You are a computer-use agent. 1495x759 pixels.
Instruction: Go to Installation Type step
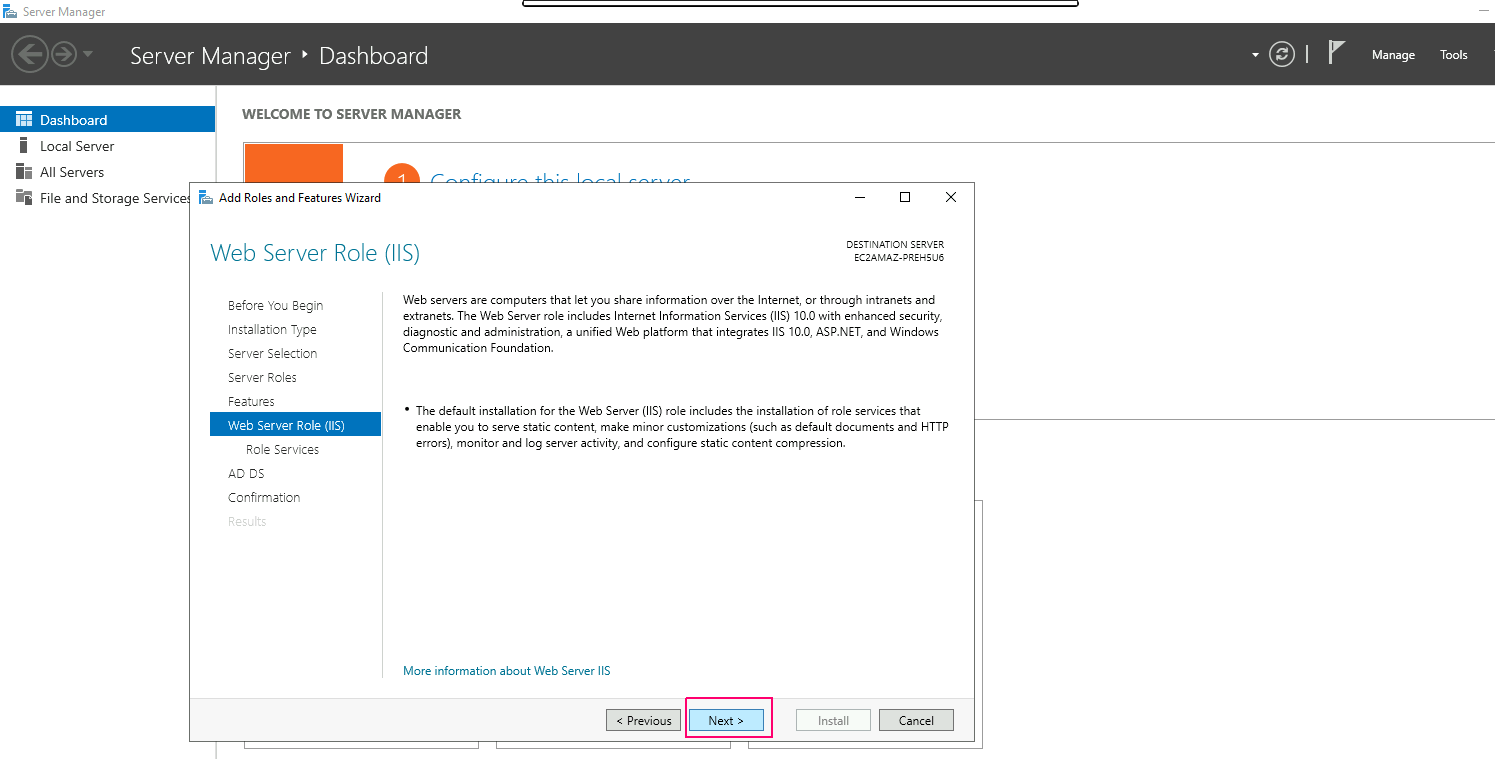click(272, 330)
